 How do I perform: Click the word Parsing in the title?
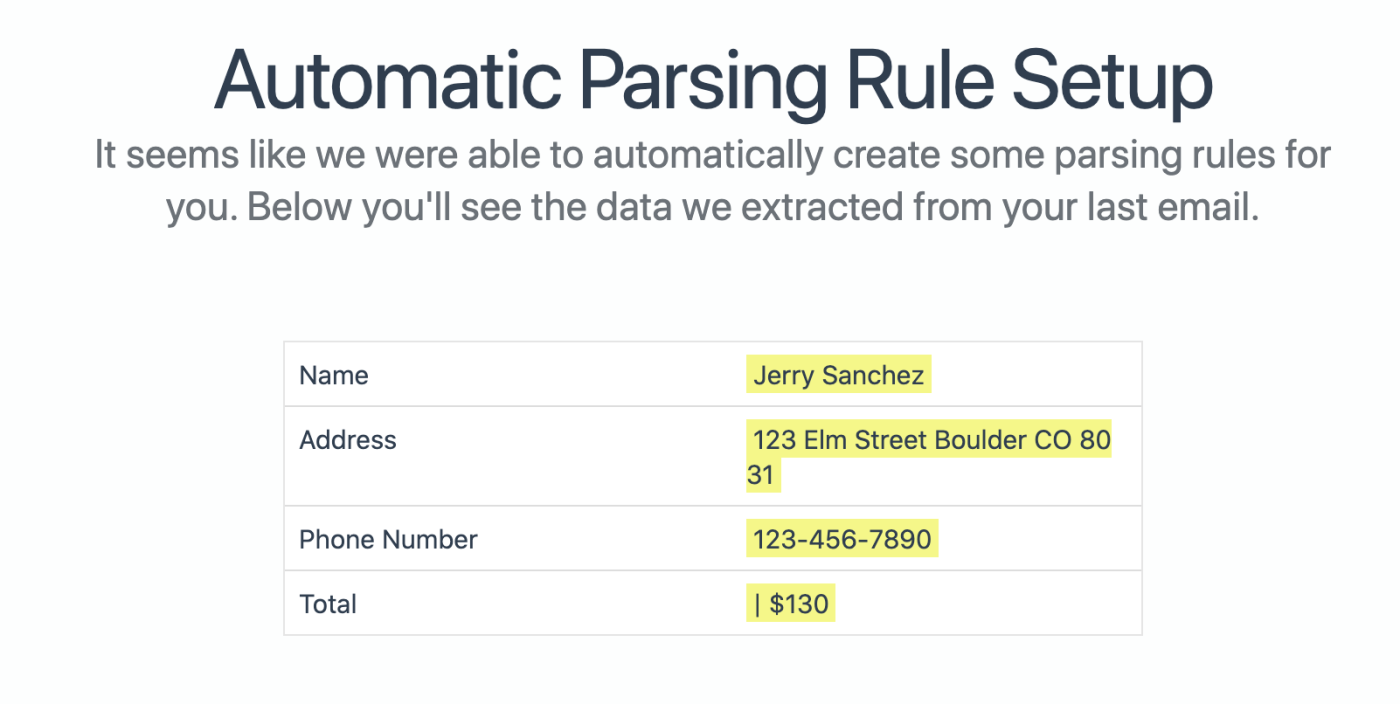[x=708, y=82]
